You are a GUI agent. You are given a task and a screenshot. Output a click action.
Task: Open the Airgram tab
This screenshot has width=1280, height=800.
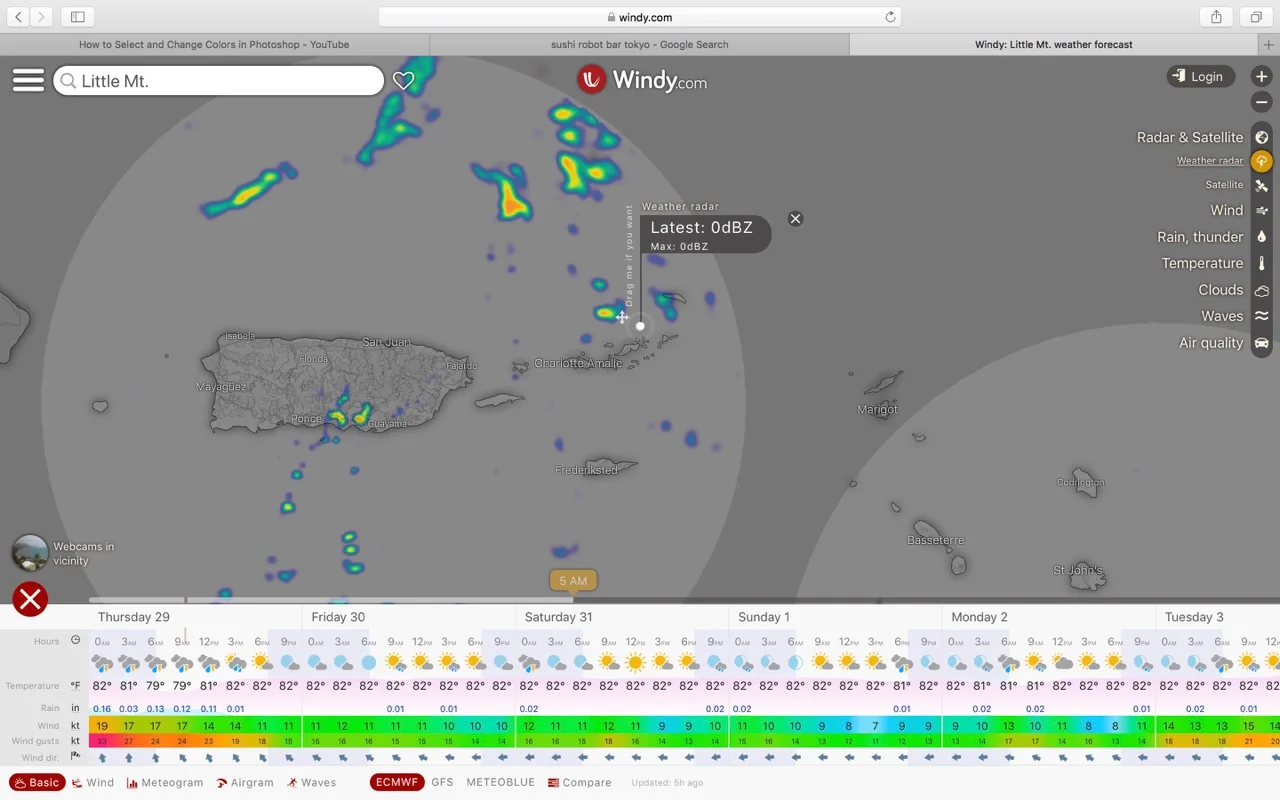(245, 783)
